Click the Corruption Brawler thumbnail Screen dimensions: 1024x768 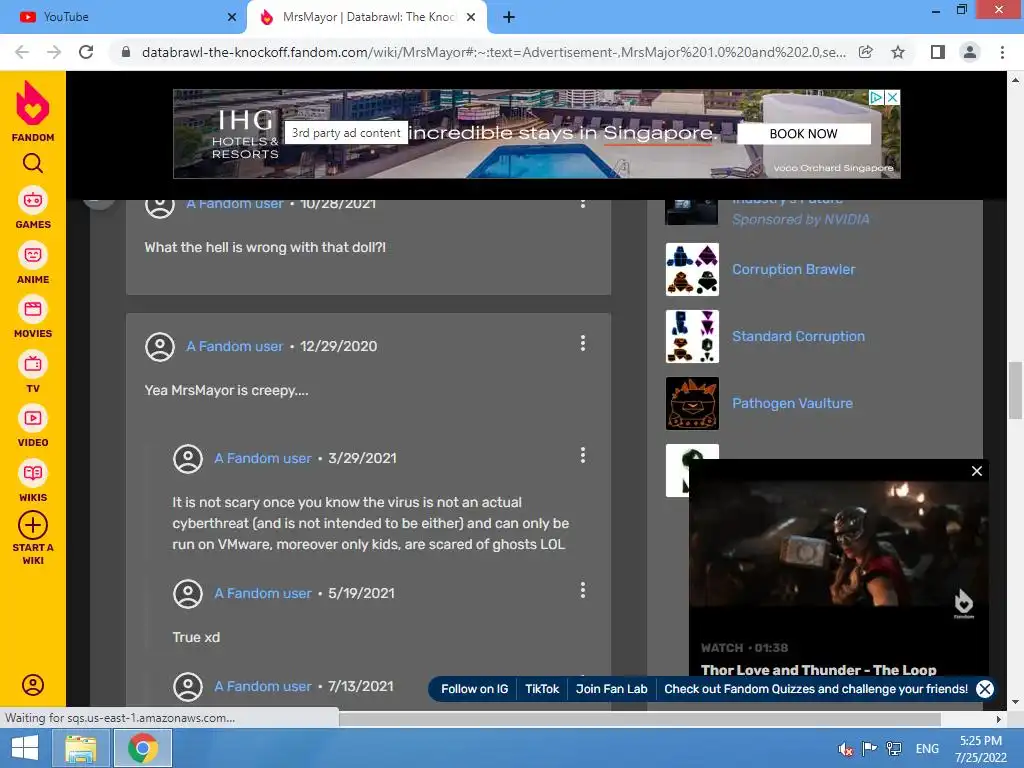coord(692,269)
